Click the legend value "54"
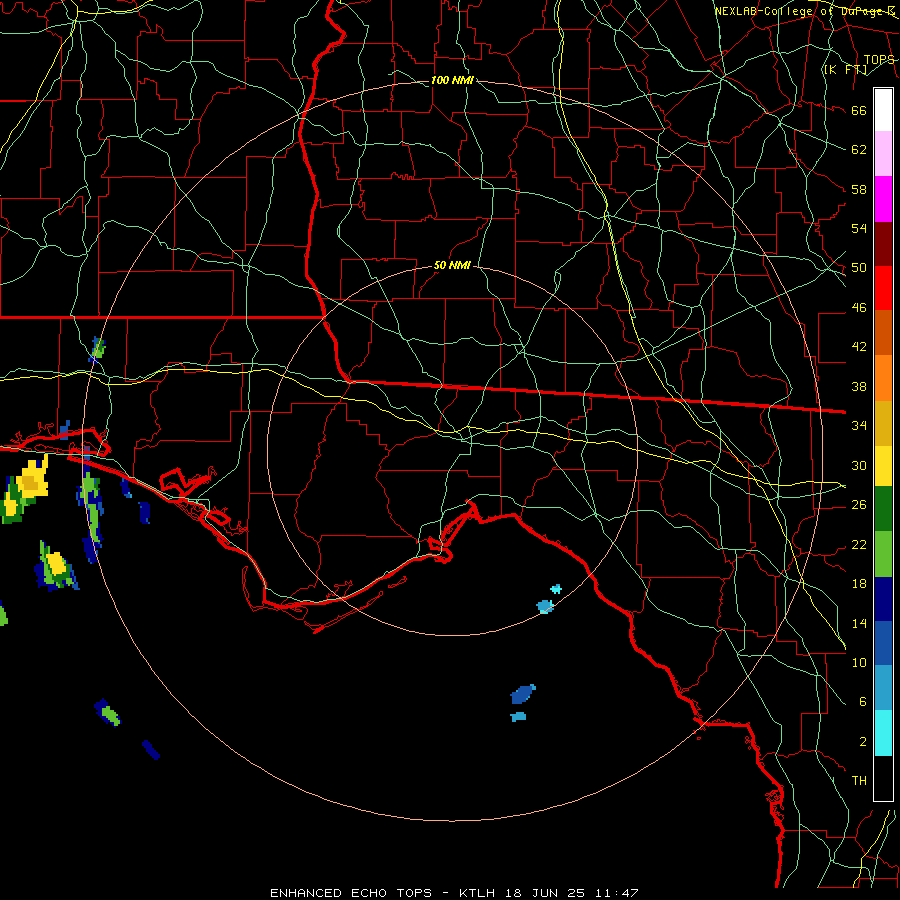 click(859, 228)
